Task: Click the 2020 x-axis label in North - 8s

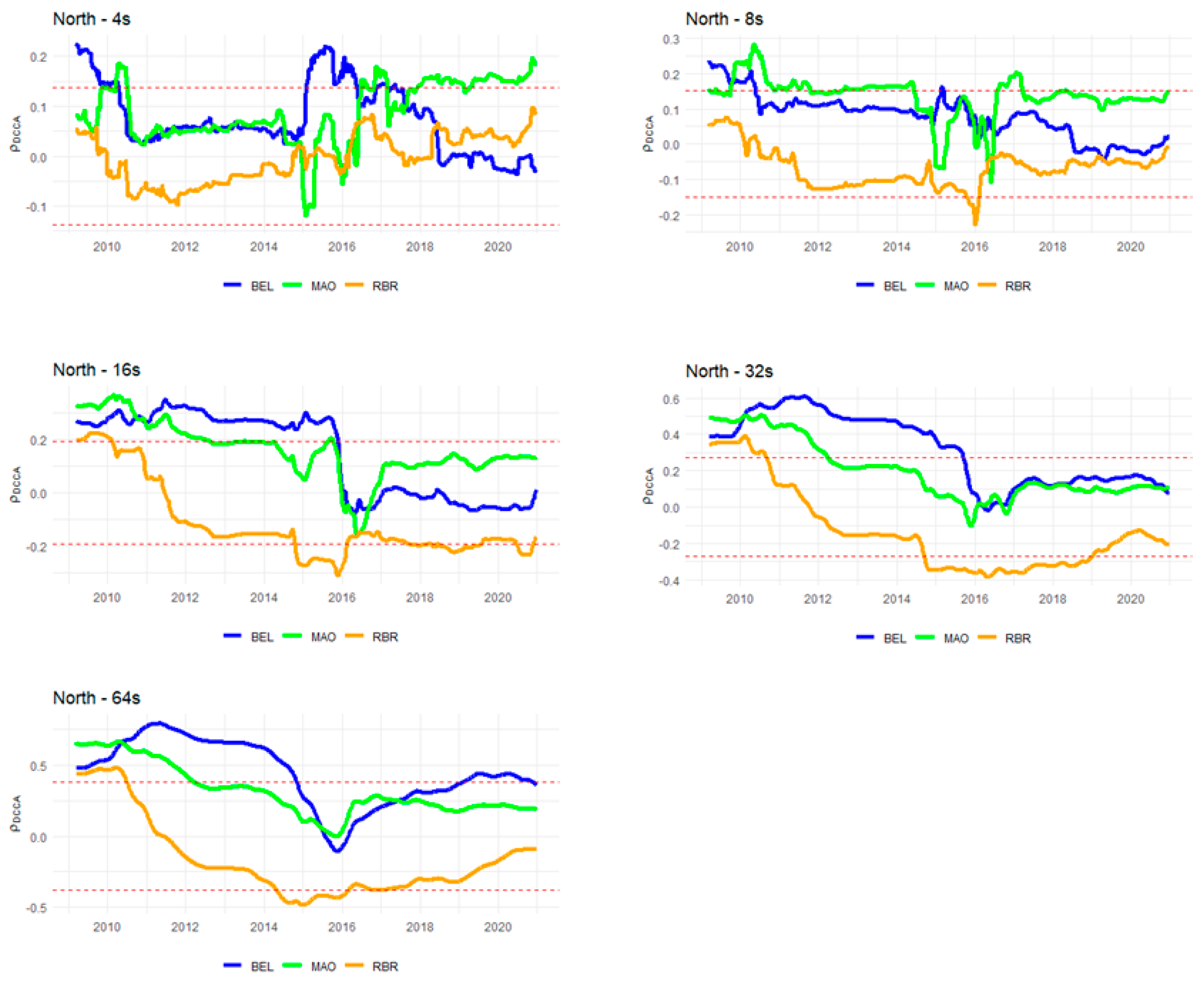Action: [1131, 247]
